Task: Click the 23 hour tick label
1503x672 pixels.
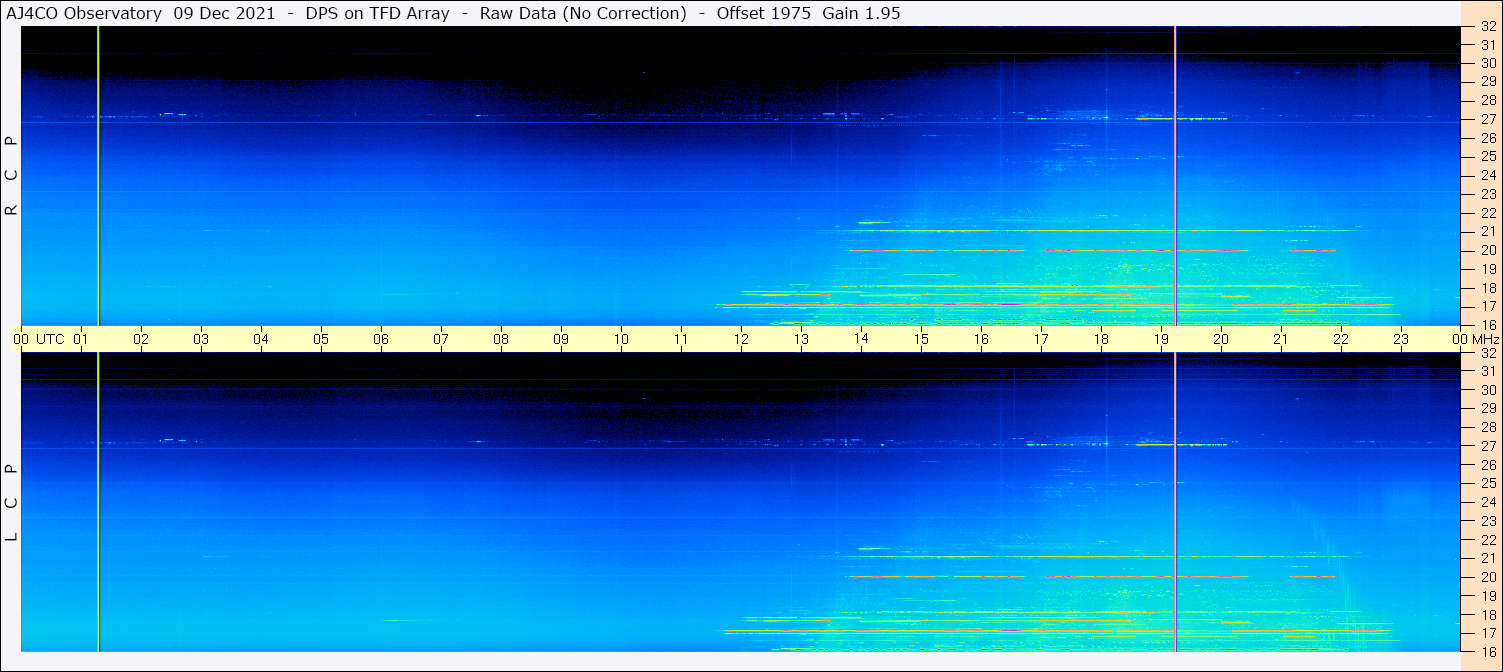Action: 1401,339
